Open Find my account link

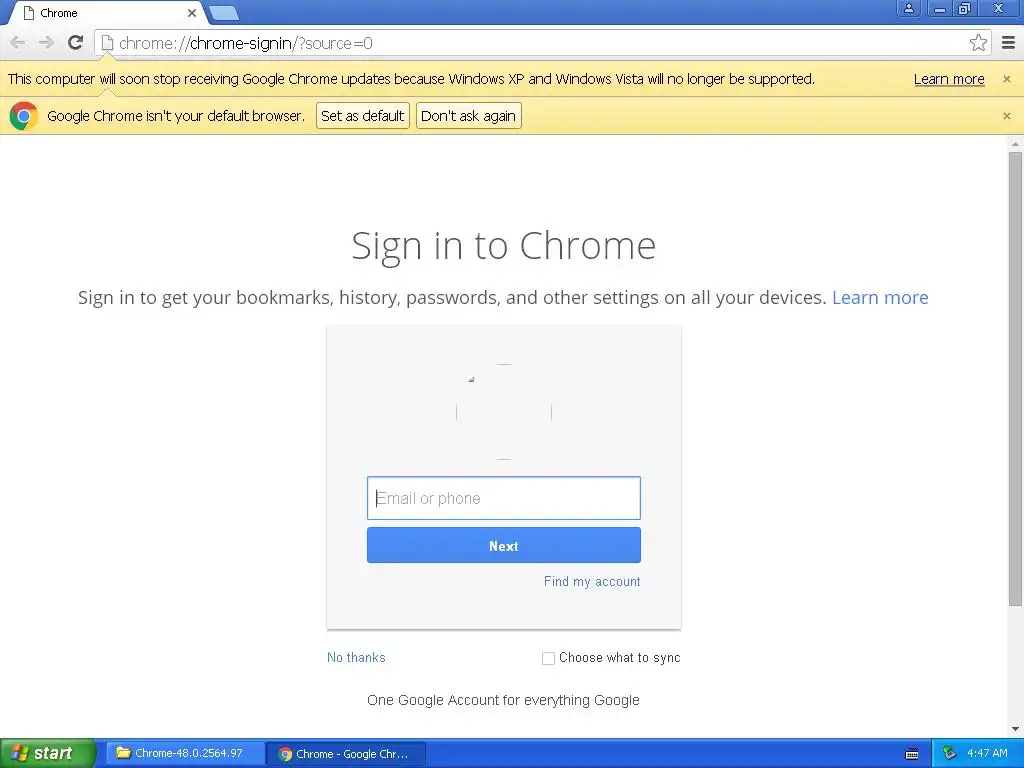[x=592, y=581]
